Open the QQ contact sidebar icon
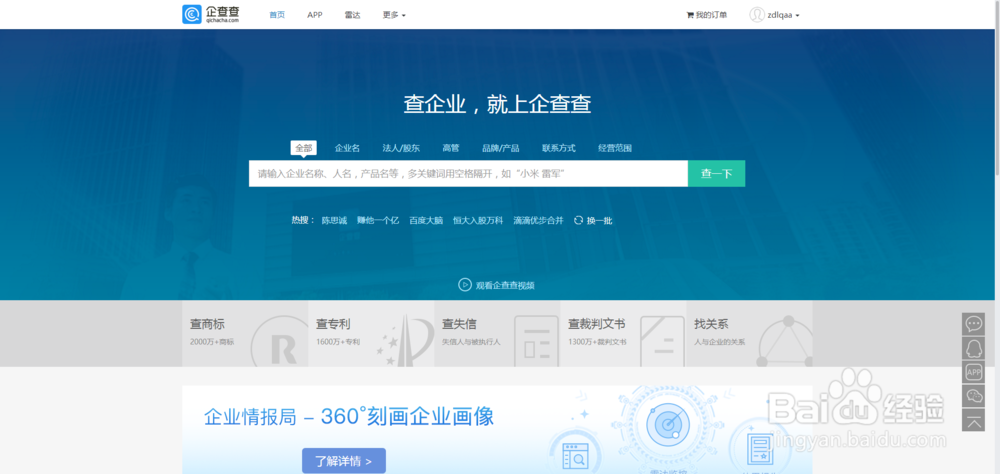The width and height of the screenshot is (1000, 474). [x=973, y=348]
